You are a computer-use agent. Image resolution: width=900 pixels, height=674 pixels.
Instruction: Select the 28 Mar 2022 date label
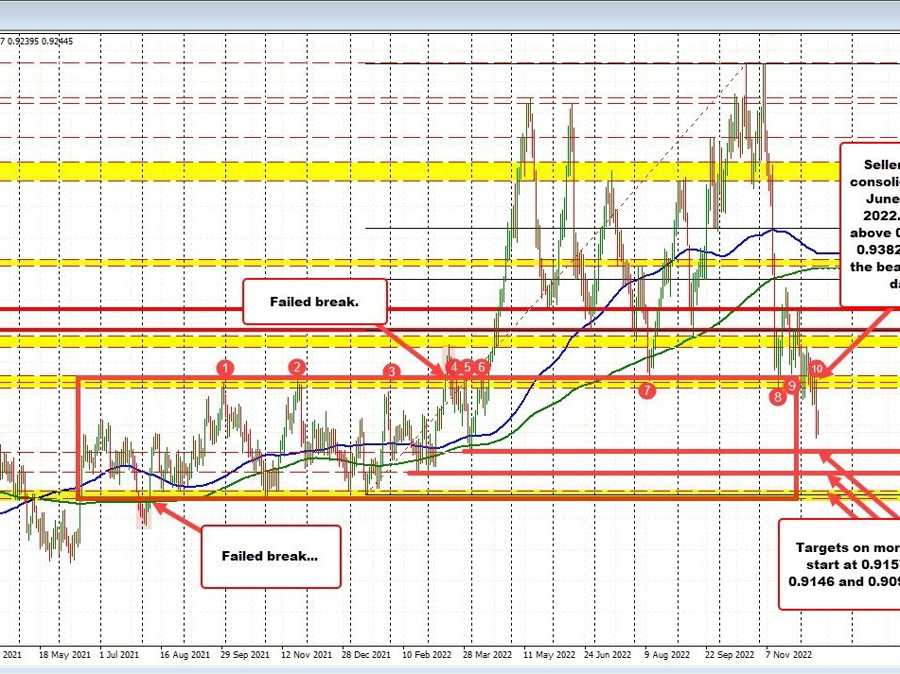pyautogui.click(x=486, y=656)
